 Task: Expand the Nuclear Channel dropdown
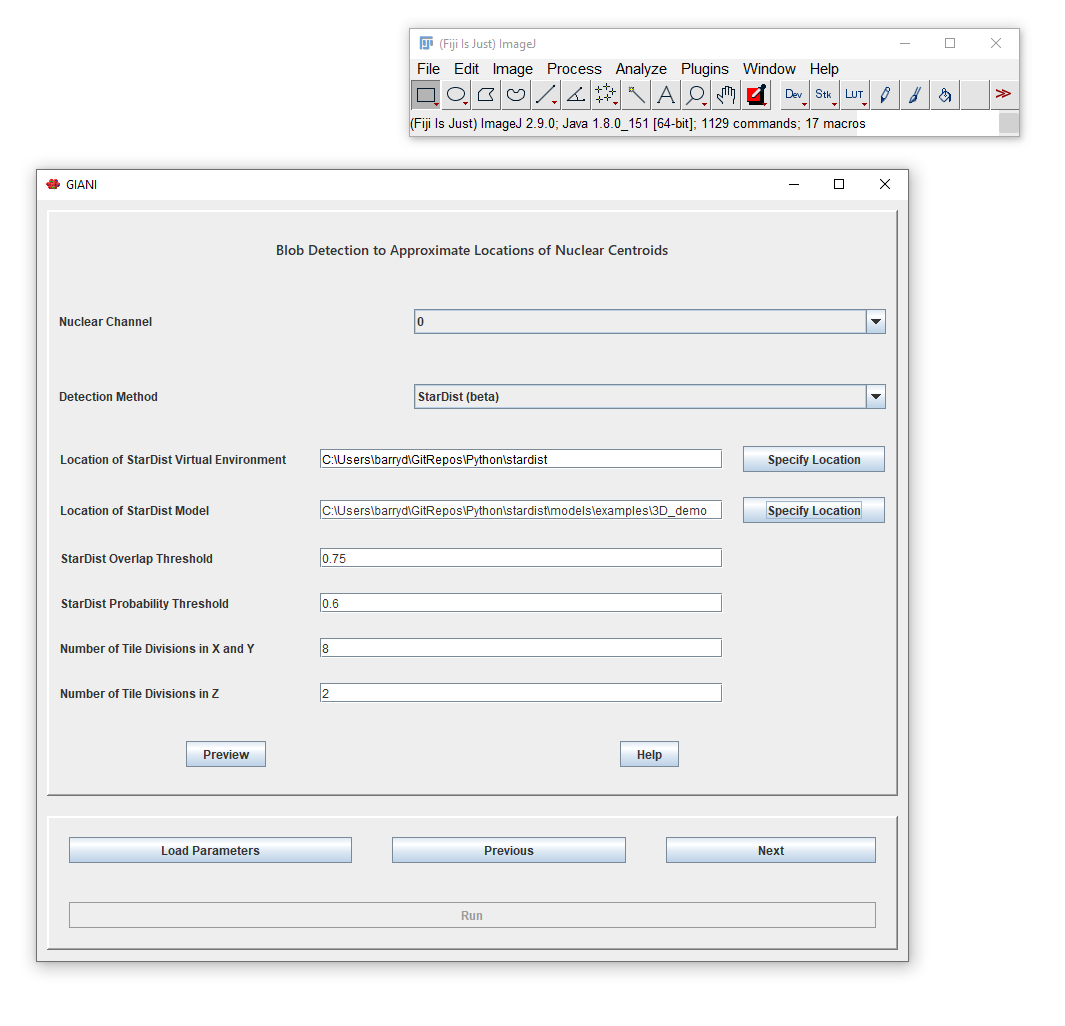pos(876,322)
